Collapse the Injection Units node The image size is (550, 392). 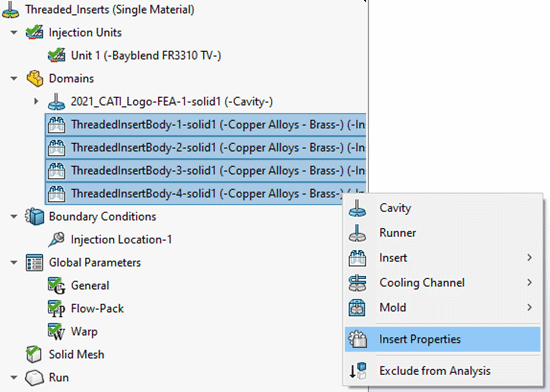(x=14, y=33)
